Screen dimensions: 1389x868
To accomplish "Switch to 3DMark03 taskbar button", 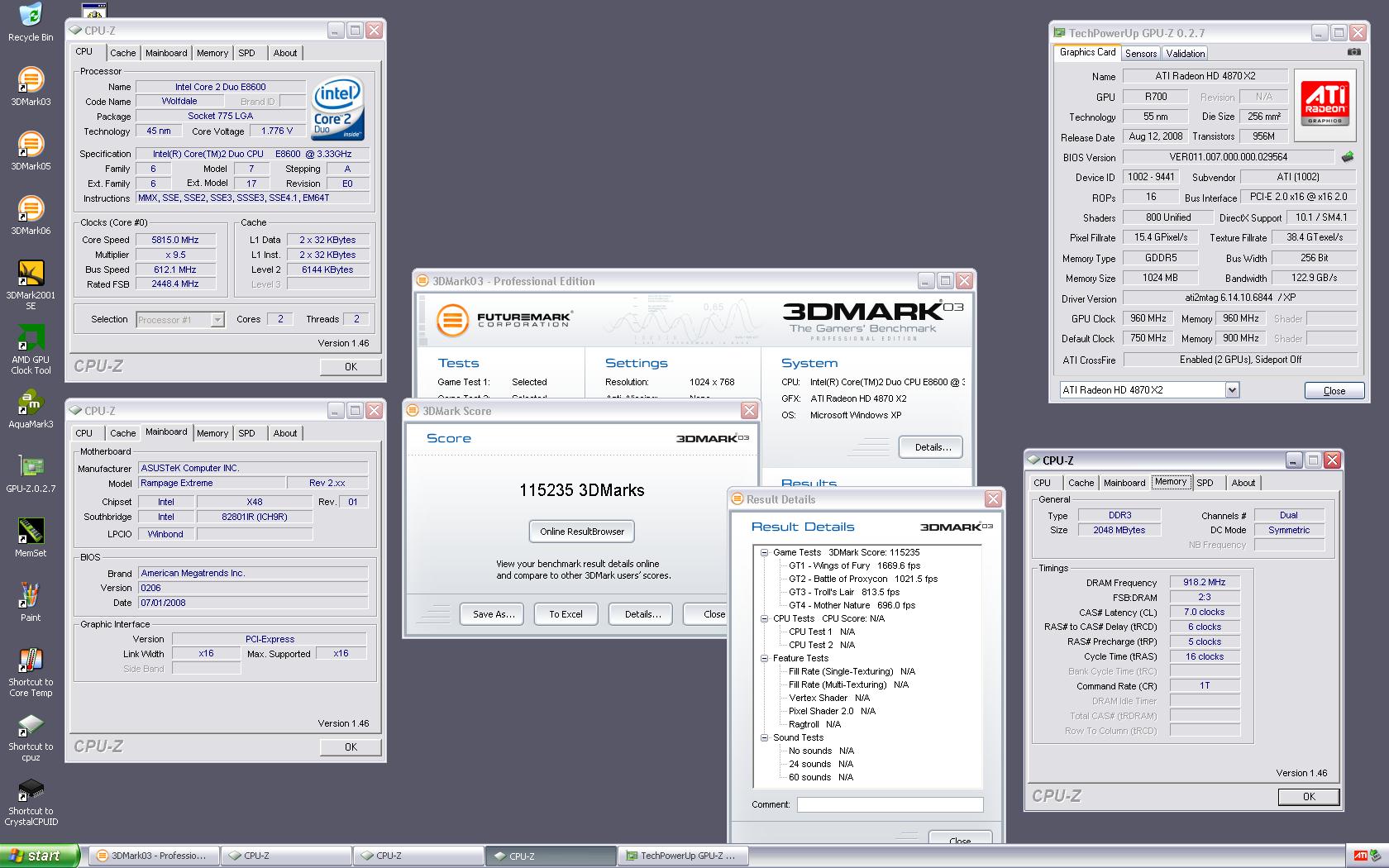I will 154,856.
